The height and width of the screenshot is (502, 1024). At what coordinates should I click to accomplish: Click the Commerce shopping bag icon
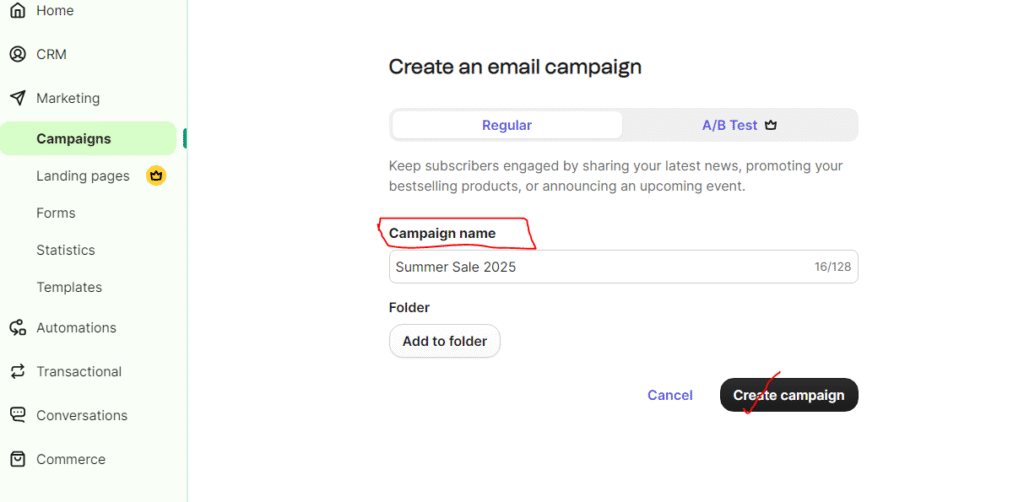[x=17, y=459]
